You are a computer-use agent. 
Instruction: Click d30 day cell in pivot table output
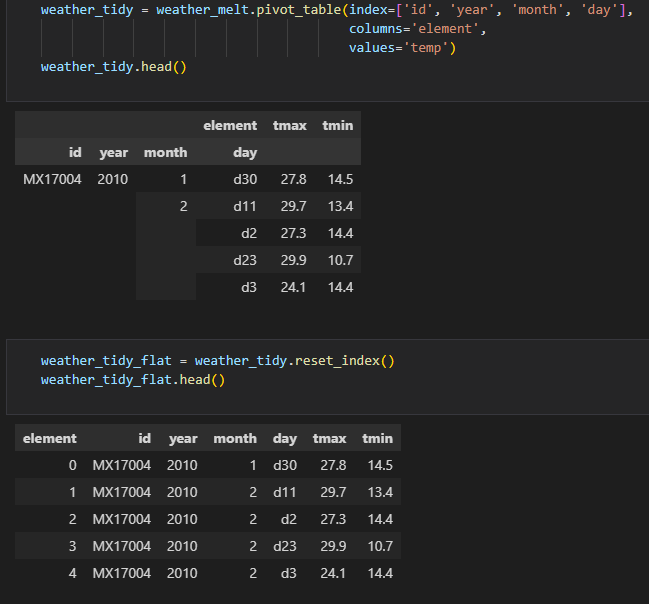[245, 179]
